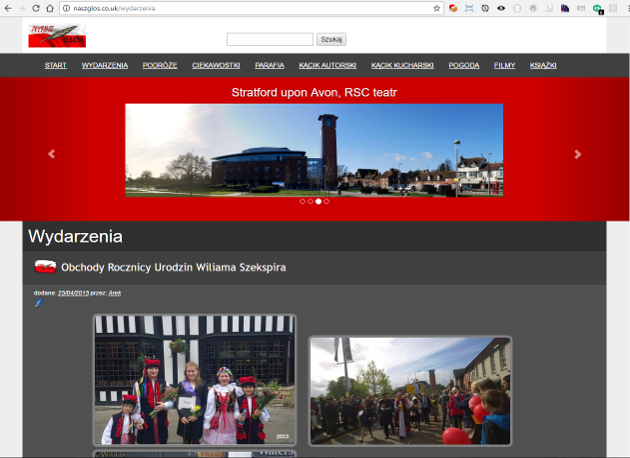Image resolution: width=630 pixels, height=458 pixels.
Task: Select the third active carousel dot
Action: (x=318, y=201)
